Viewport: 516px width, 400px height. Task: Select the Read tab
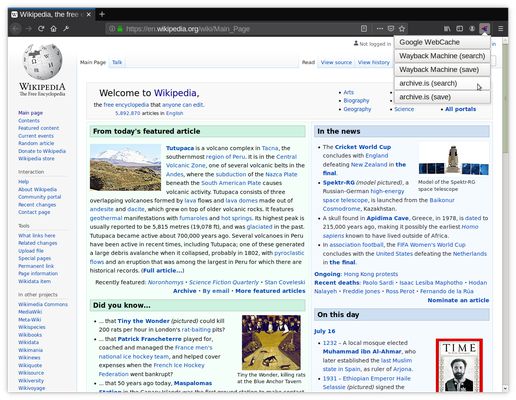[308, 62]
